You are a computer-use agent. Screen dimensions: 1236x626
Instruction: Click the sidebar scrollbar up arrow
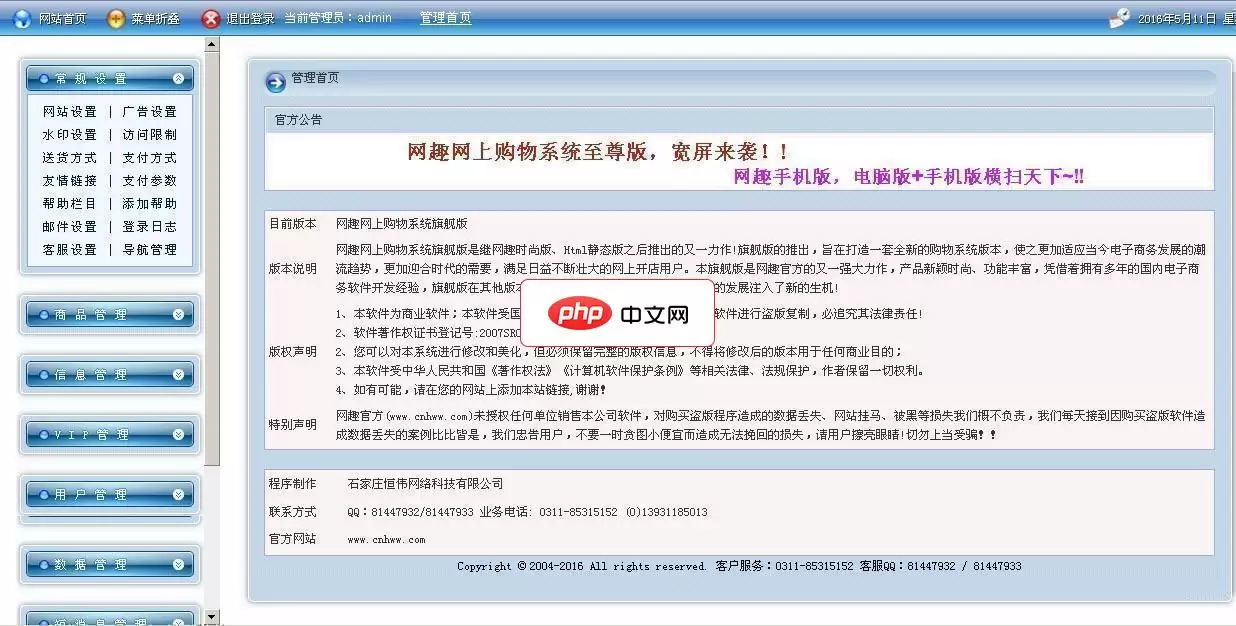click(211, 43)
